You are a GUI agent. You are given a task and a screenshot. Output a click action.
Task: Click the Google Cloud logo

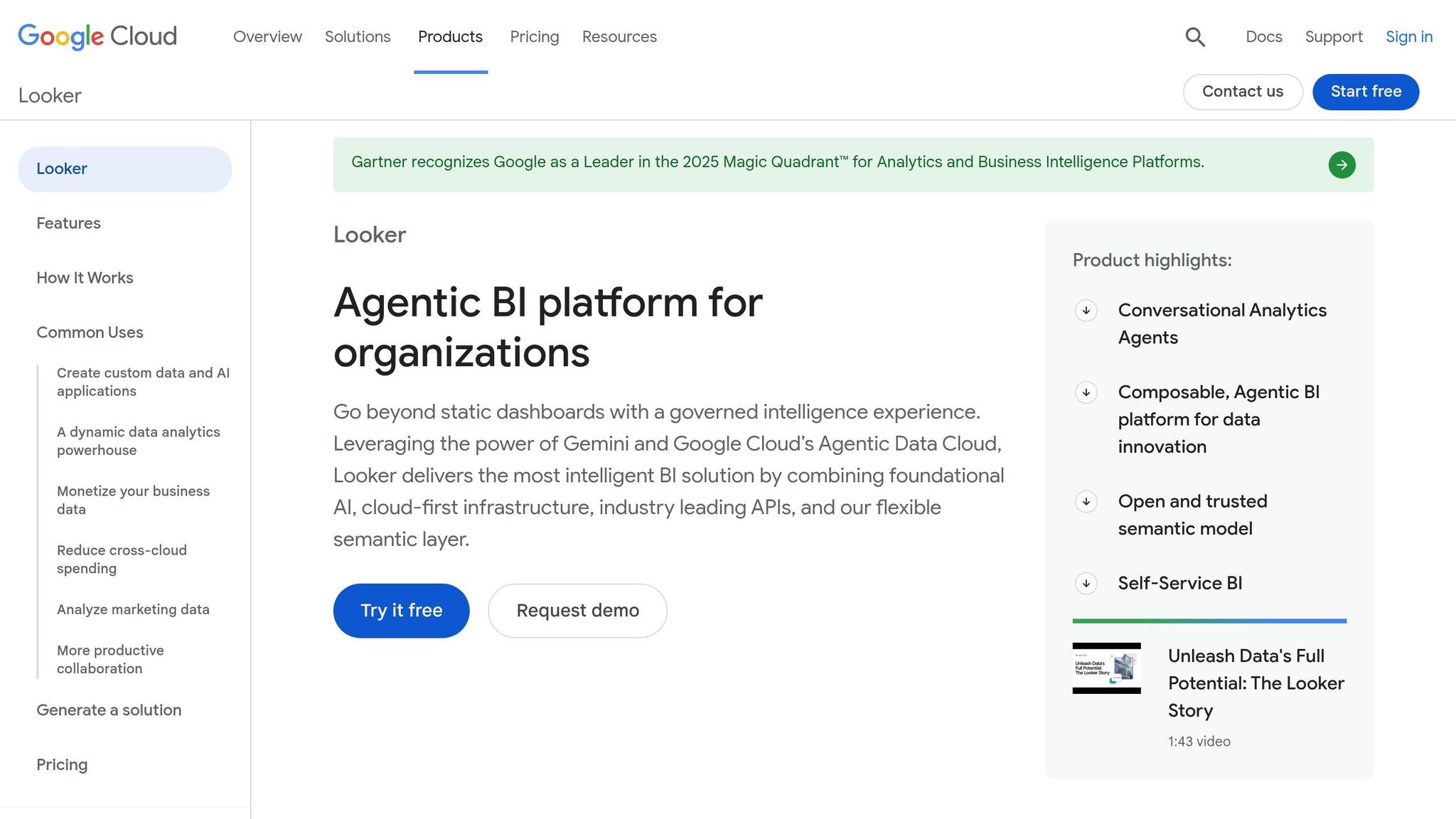[x=97, y=36]
